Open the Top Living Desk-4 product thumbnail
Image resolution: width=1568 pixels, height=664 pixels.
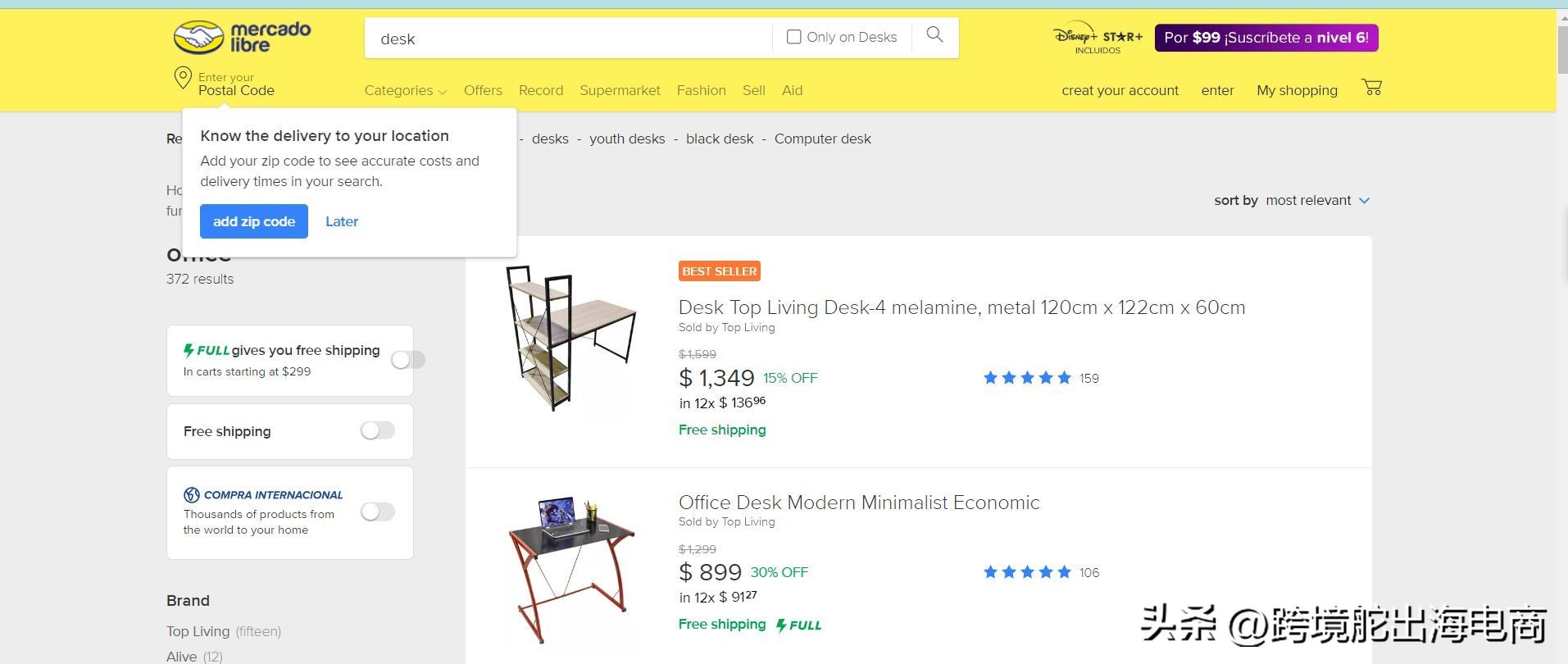[570, 338]
